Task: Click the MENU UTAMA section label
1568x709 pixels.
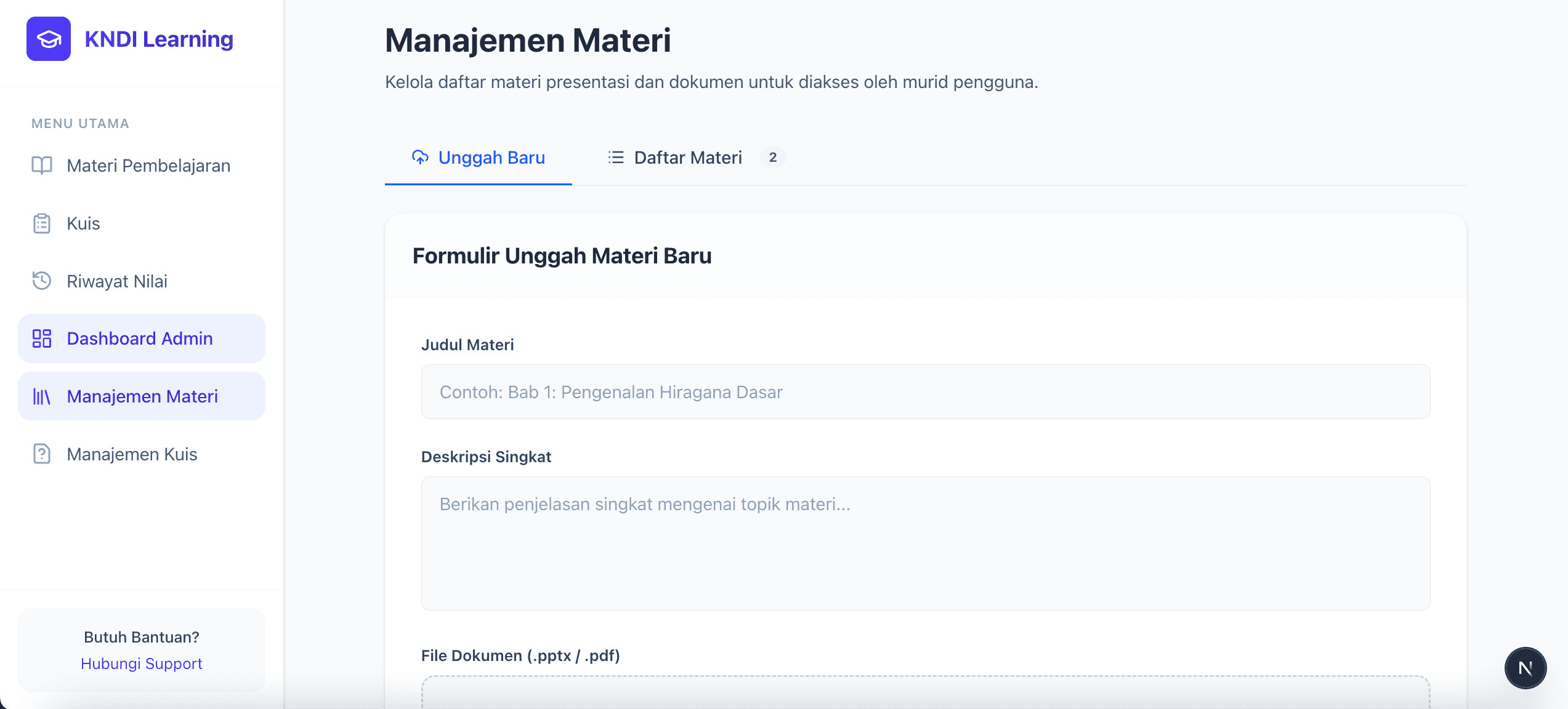Action: click(x=81, y=124)
